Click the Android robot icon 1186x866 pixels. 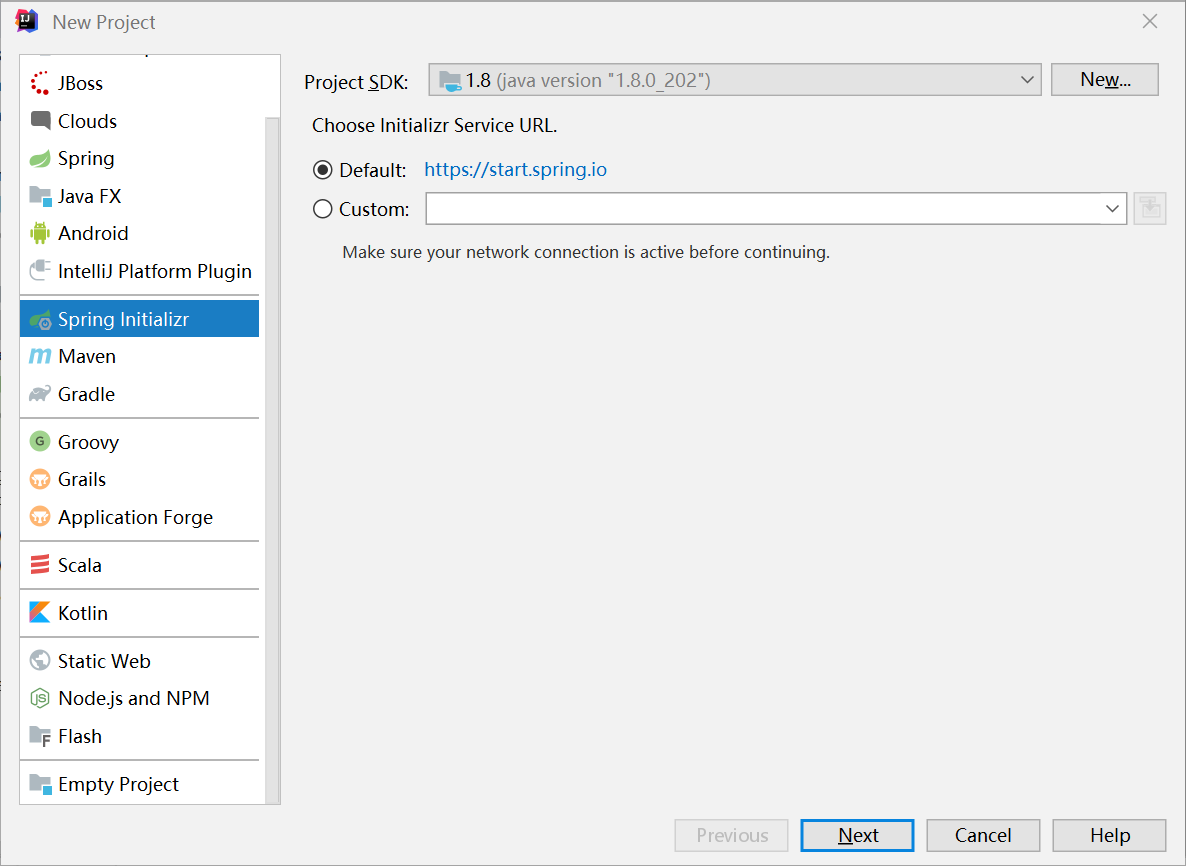(x=40, y=233)
